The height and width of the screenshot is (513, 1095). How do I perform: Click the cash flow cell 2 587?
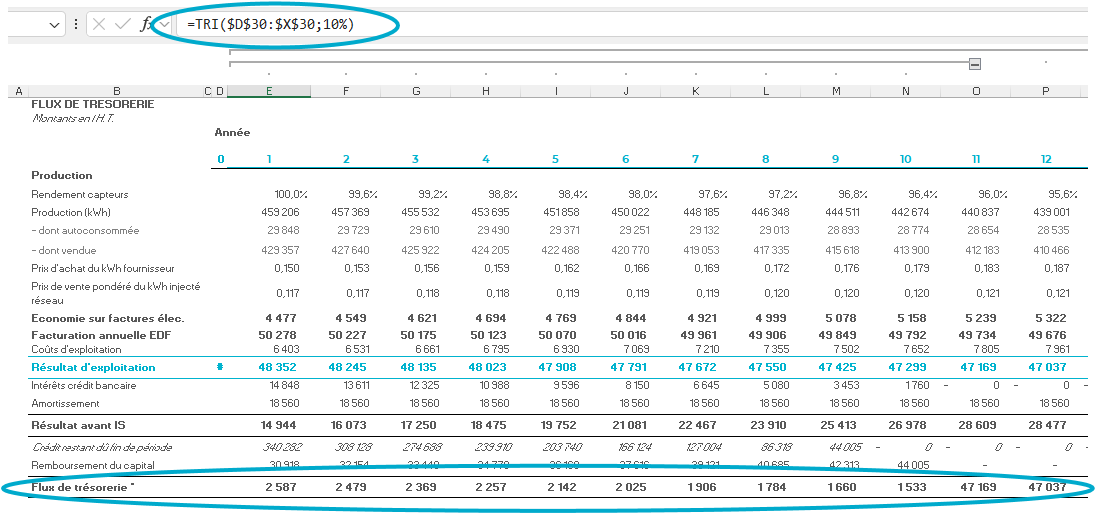[x=281, y=487]
